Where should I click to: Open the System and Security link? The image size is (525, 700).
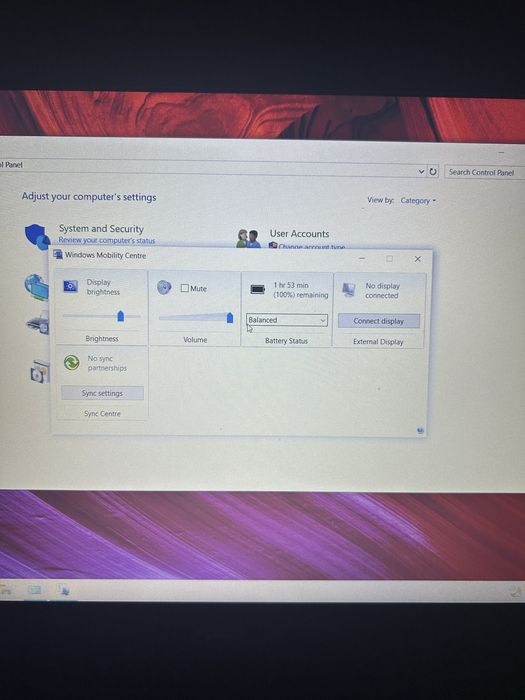[x=101, y=229]
